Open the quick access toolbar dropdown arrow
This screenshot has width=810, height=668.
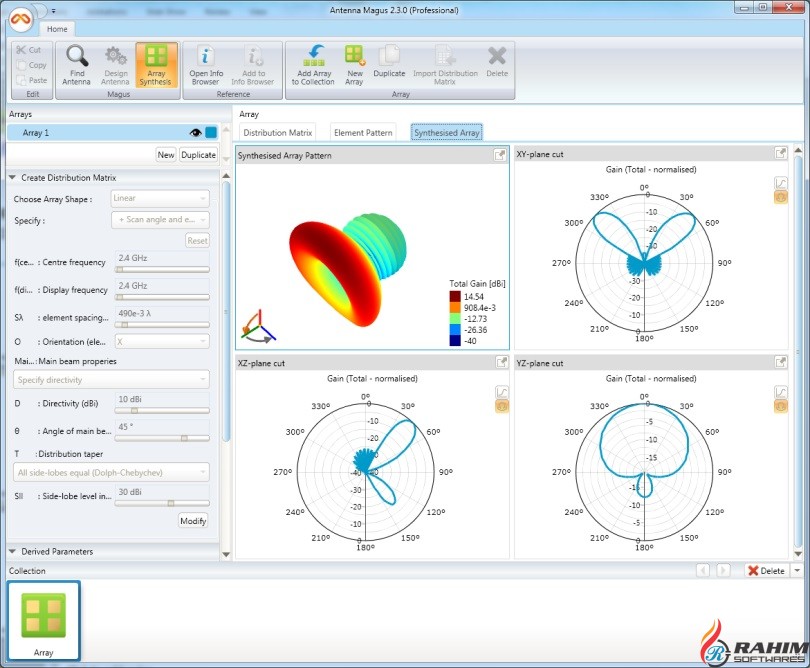pos(53,11)
